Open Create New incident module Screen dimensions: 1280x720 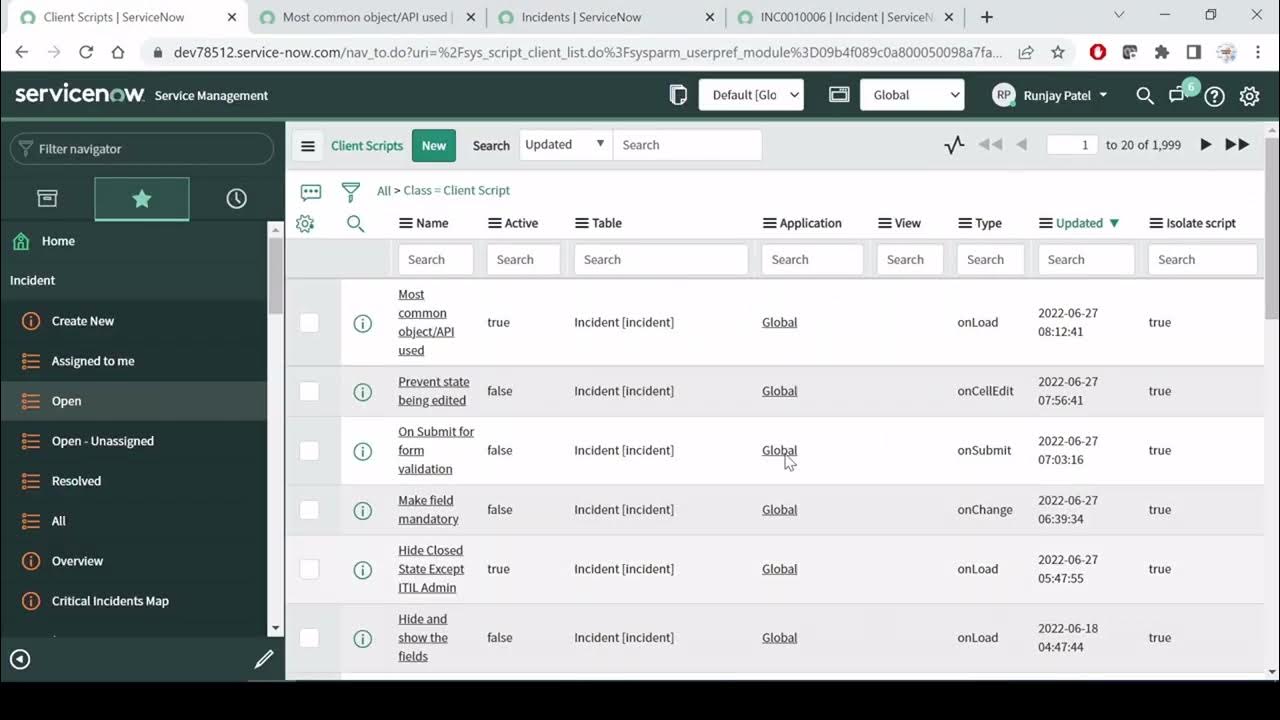(83, 321)
